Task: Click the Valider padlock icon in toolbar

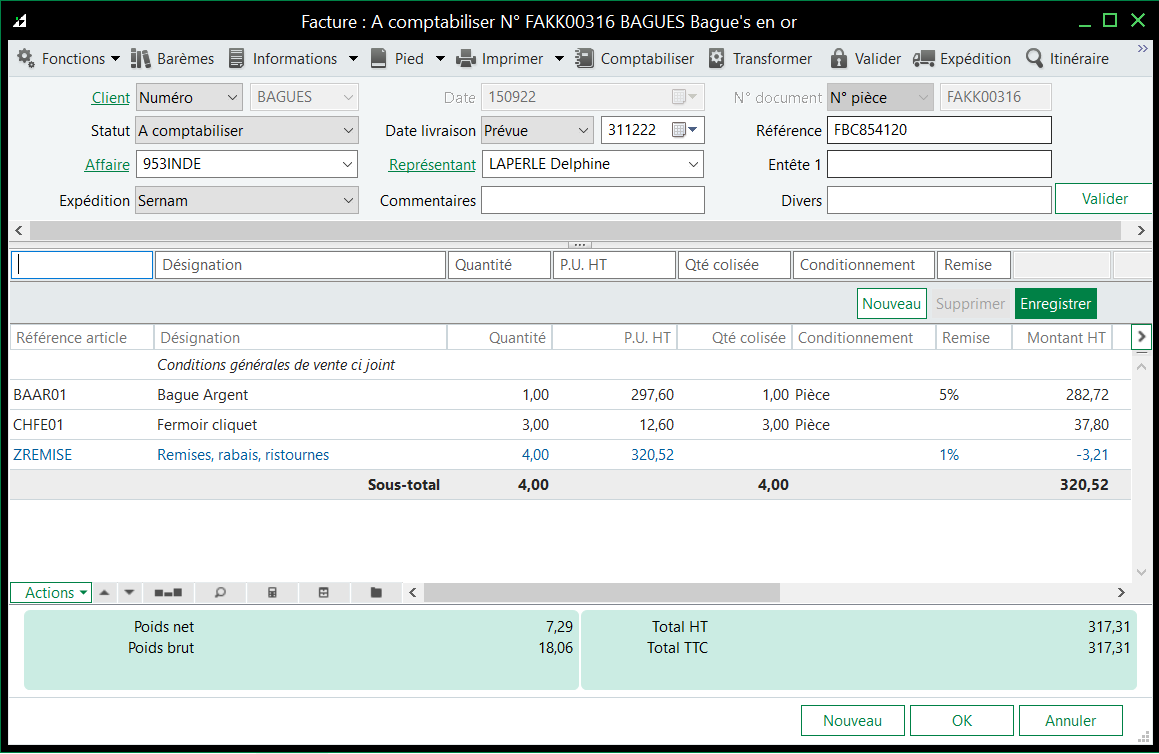Action: pyautogui.click(x=838, y=58)
